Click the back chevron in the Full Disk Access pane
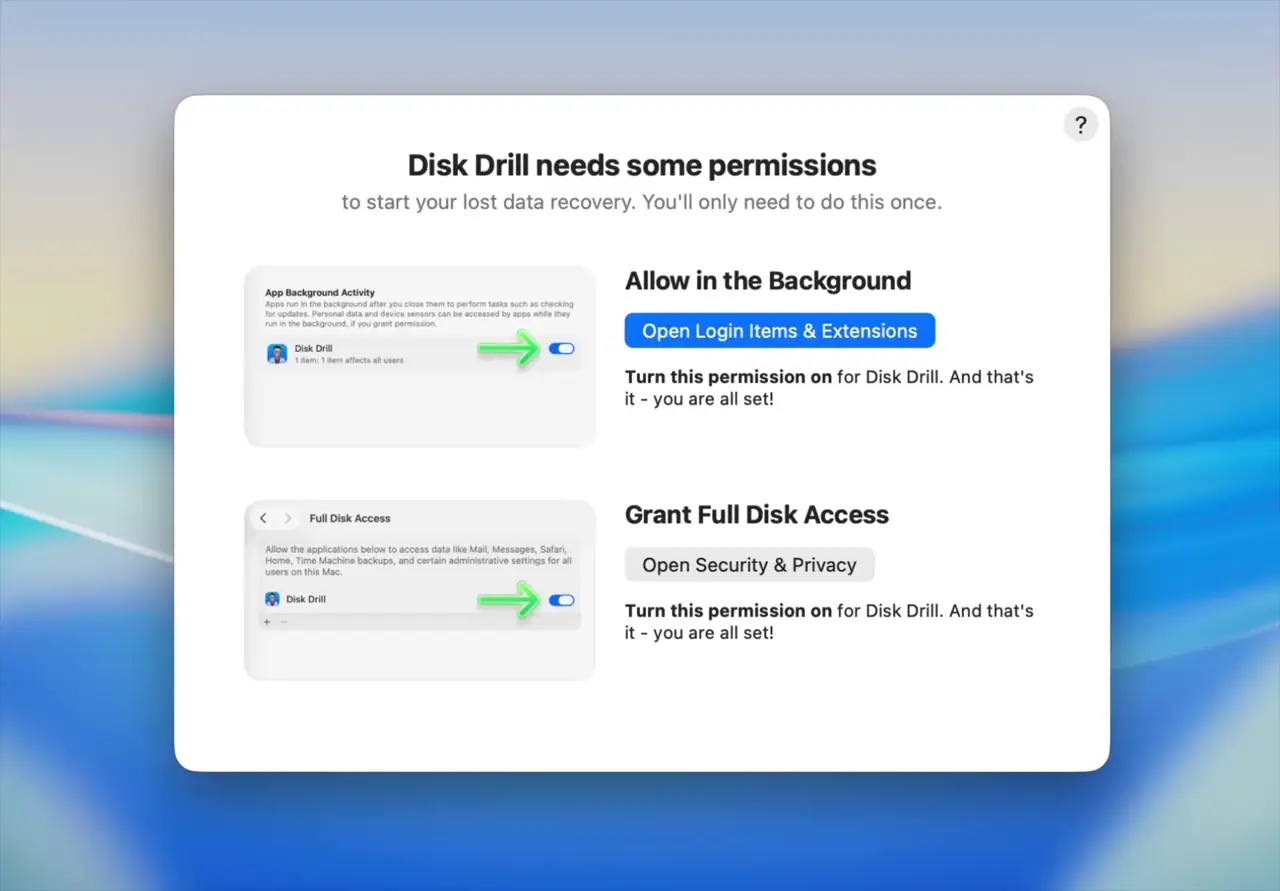Screen dimensions: 1280x891 [263, 518]
